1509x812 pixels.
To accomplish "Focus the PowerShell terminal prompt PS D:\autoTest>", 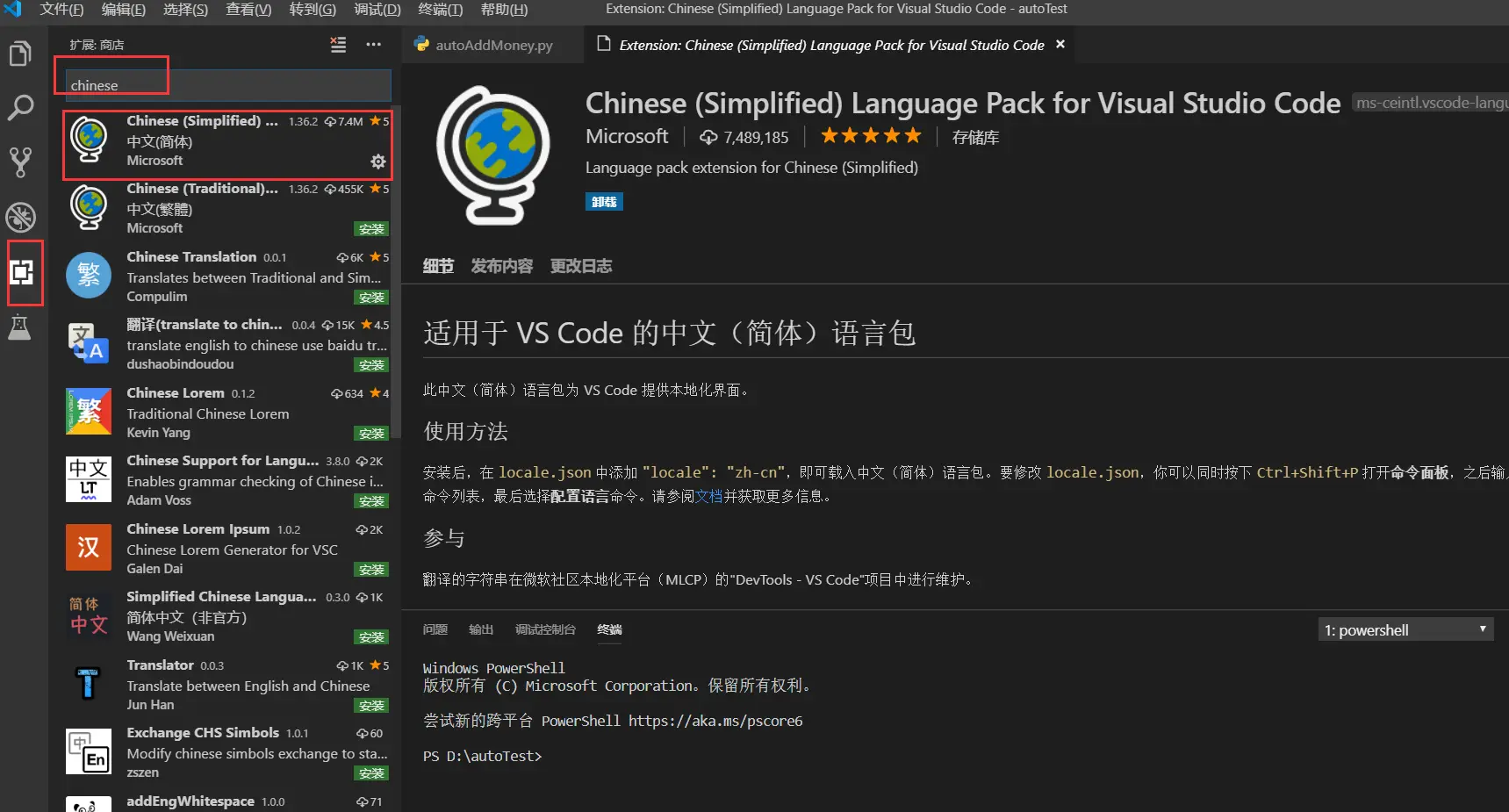I will click(x=483, y=756).
